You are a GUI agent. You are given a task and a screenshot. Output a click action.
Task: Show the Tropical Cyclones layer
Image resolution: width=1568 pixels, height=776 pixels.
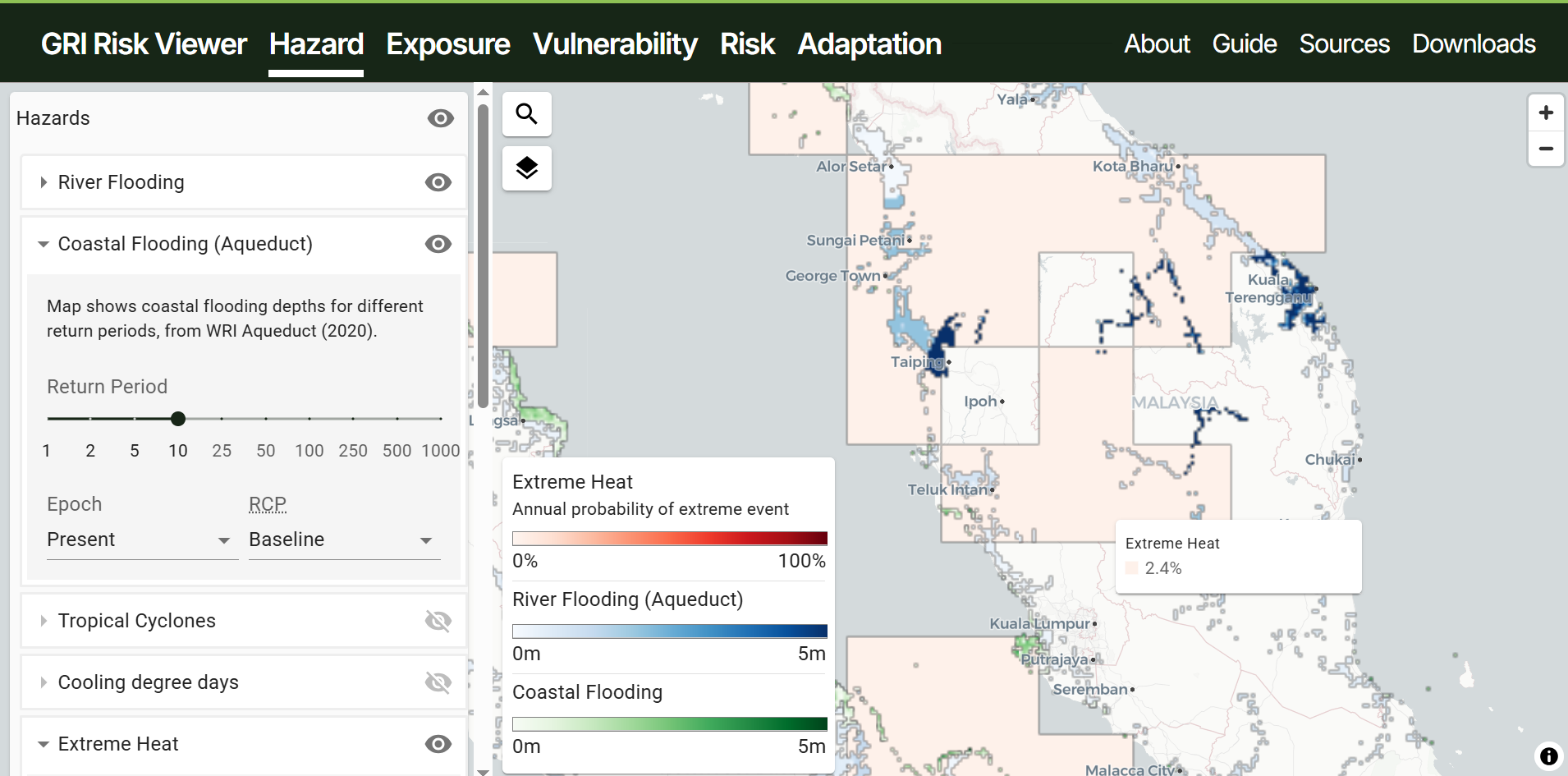coord(438,621)
